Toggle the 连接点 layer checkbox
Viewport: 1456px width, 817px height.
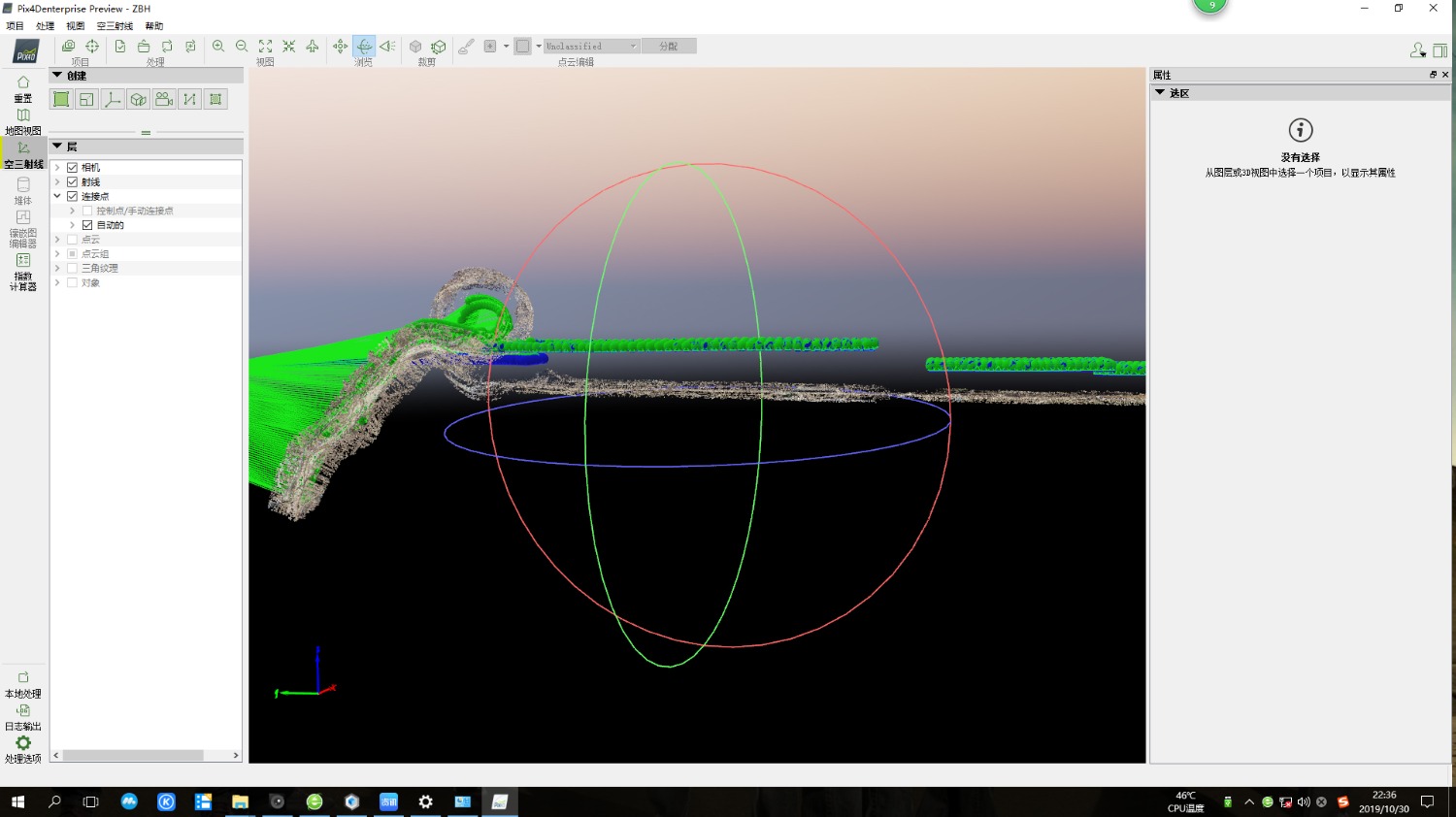click(x=73, y=196)
